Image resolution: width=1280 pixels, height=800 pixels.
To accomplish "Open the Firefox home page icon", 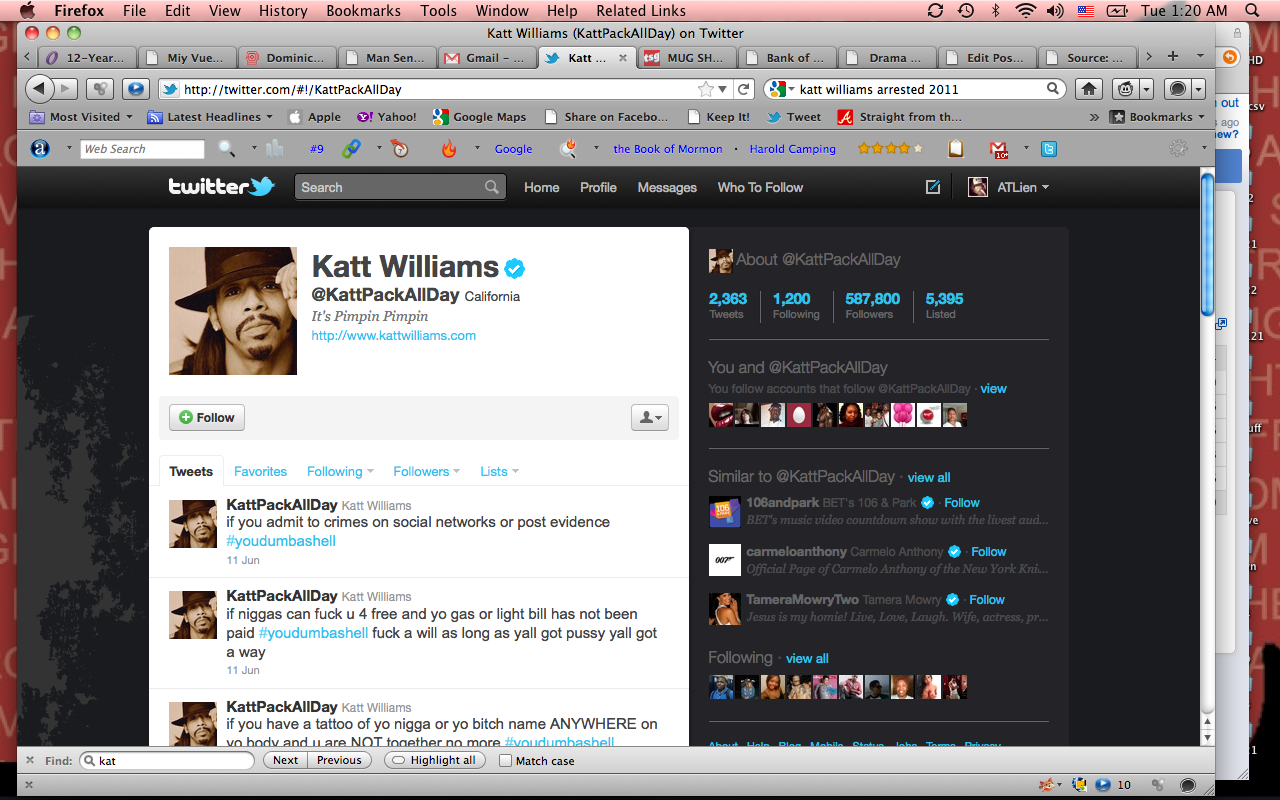I will [x=1088, y=89].
